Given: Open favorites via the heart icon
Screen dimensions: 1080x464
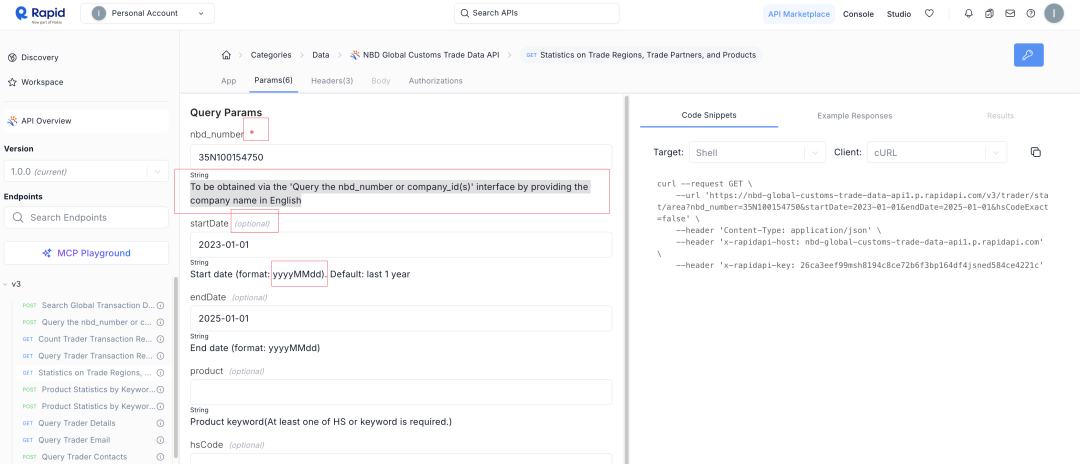Looking at the screenshot, I should click(929, 13).
